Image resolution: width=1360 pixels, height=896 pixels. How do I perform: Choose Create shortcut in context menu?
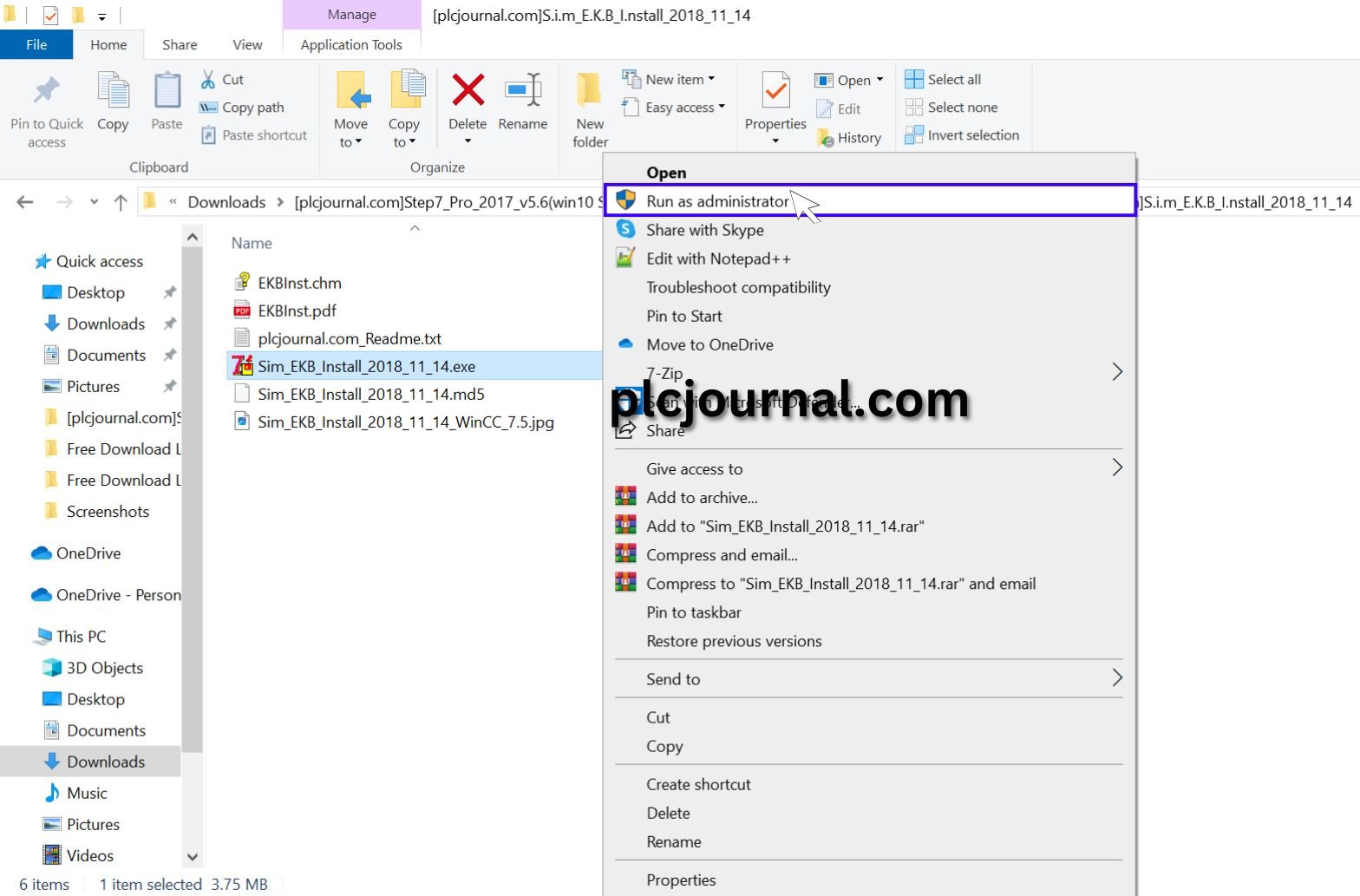(x=869, y=784)
